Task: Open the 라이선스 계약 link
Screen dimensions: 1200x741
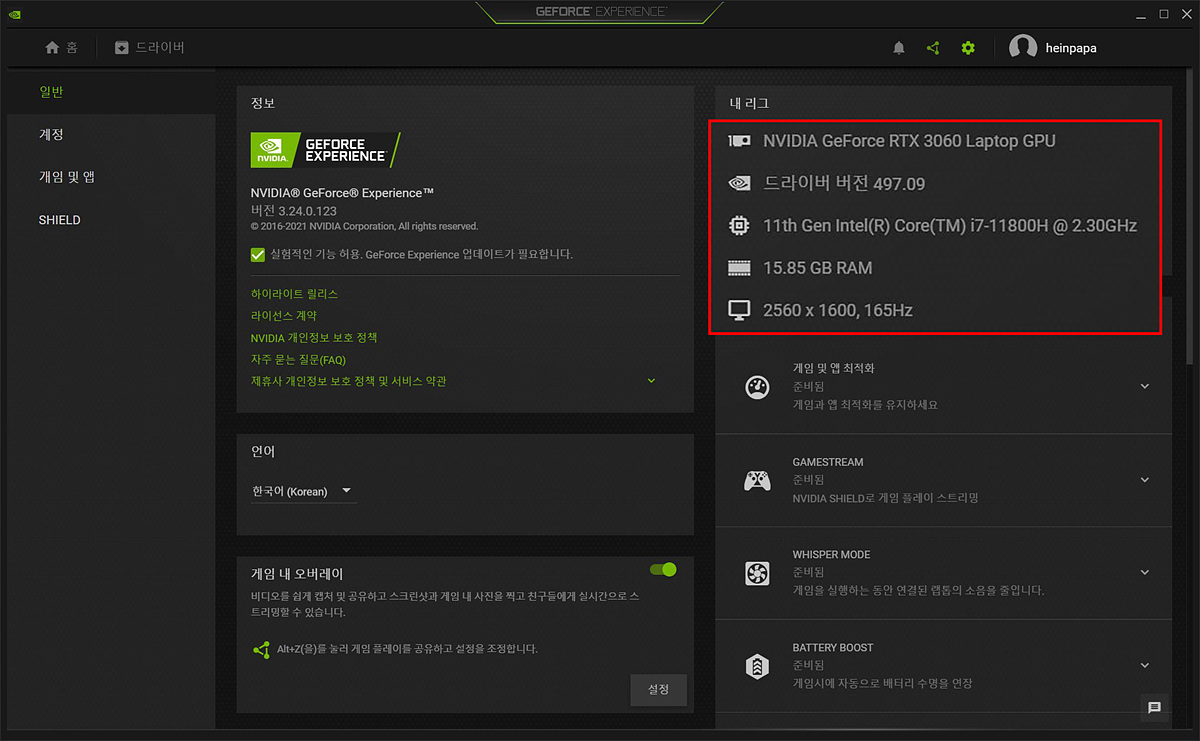Action: (284, 316)
